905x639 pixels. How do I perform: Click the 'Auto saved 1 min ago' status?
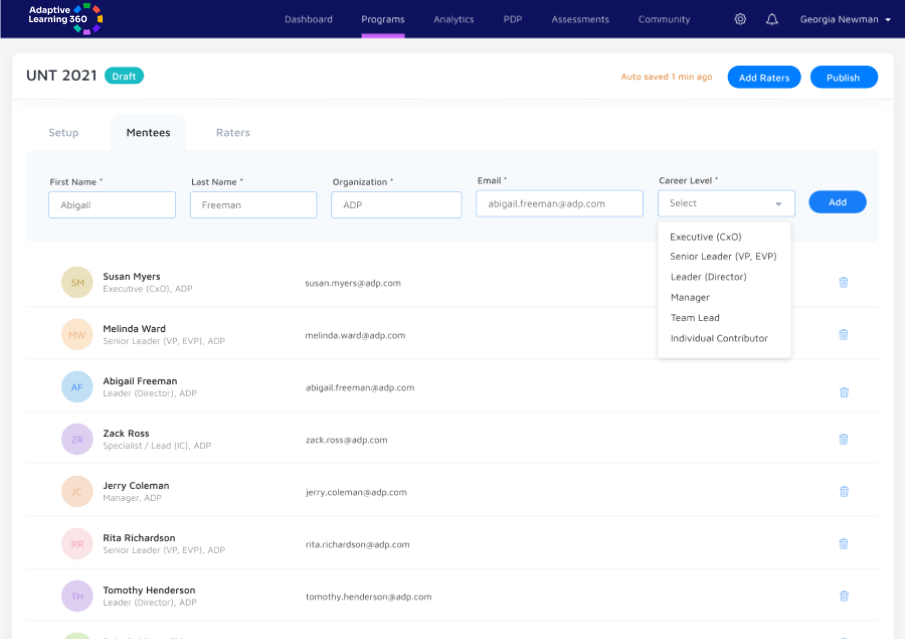[x=666, y=77]
